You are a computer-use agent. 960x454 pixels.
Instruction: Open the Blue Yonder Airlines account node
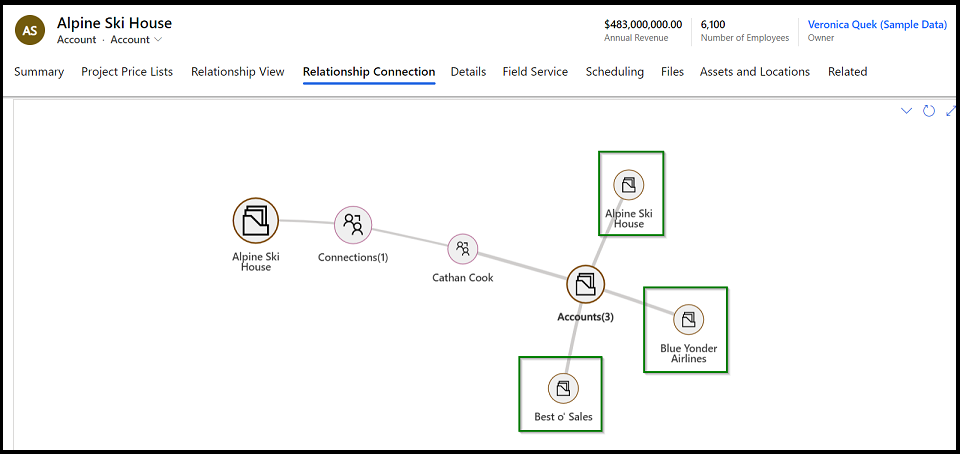pyautogui.click(x=689, y=319)
